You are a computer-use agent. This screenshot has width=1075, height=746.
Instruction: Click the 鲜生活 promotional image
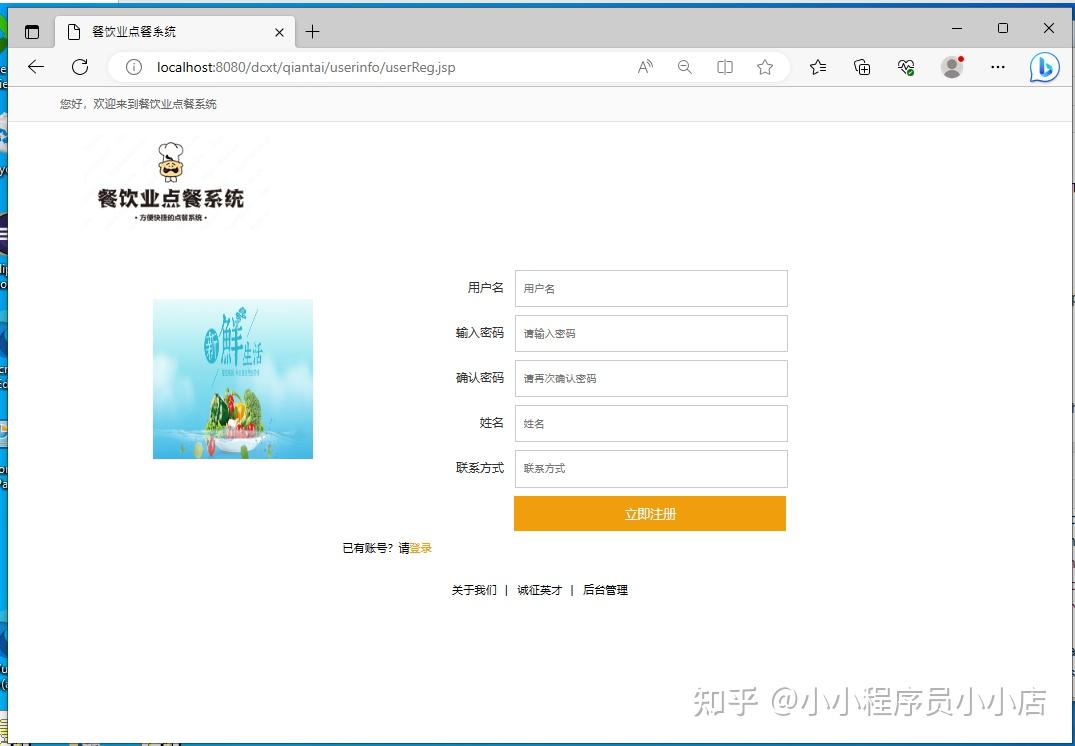[x=232, y=378]
